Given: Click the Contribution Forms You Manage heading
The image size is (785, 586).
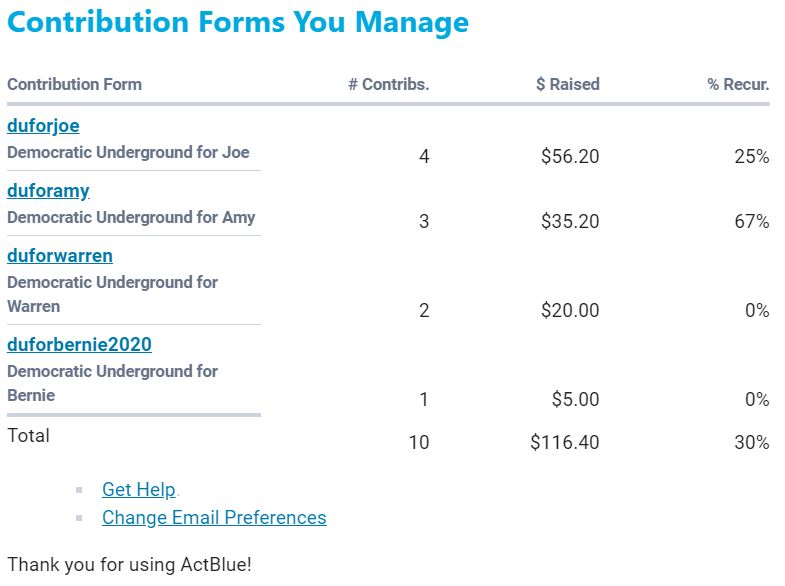Looking at the screenshot, I should pos(238,22).
